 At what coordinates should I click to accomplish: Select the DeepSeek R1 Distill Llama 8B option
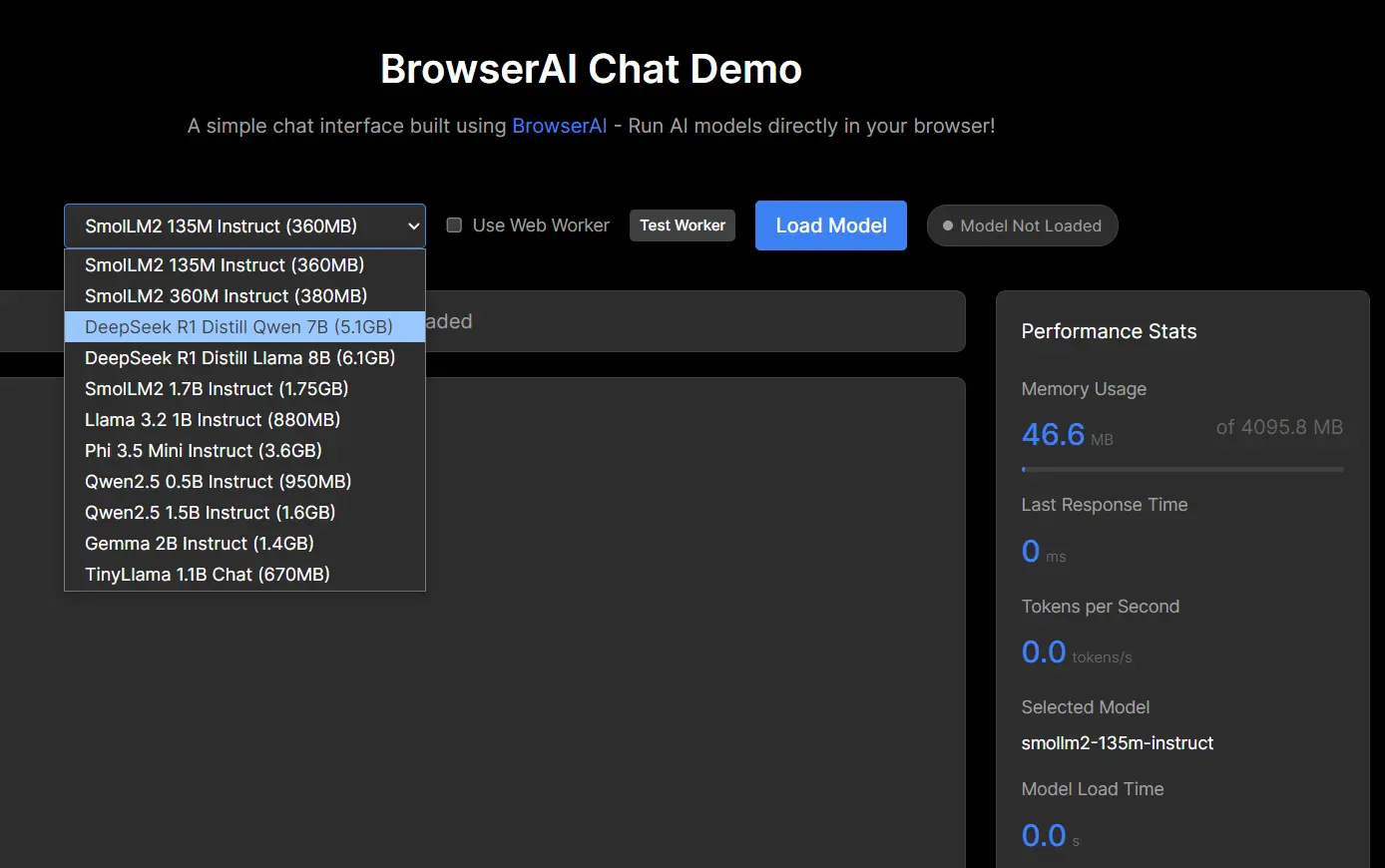(x=239, y=357)
